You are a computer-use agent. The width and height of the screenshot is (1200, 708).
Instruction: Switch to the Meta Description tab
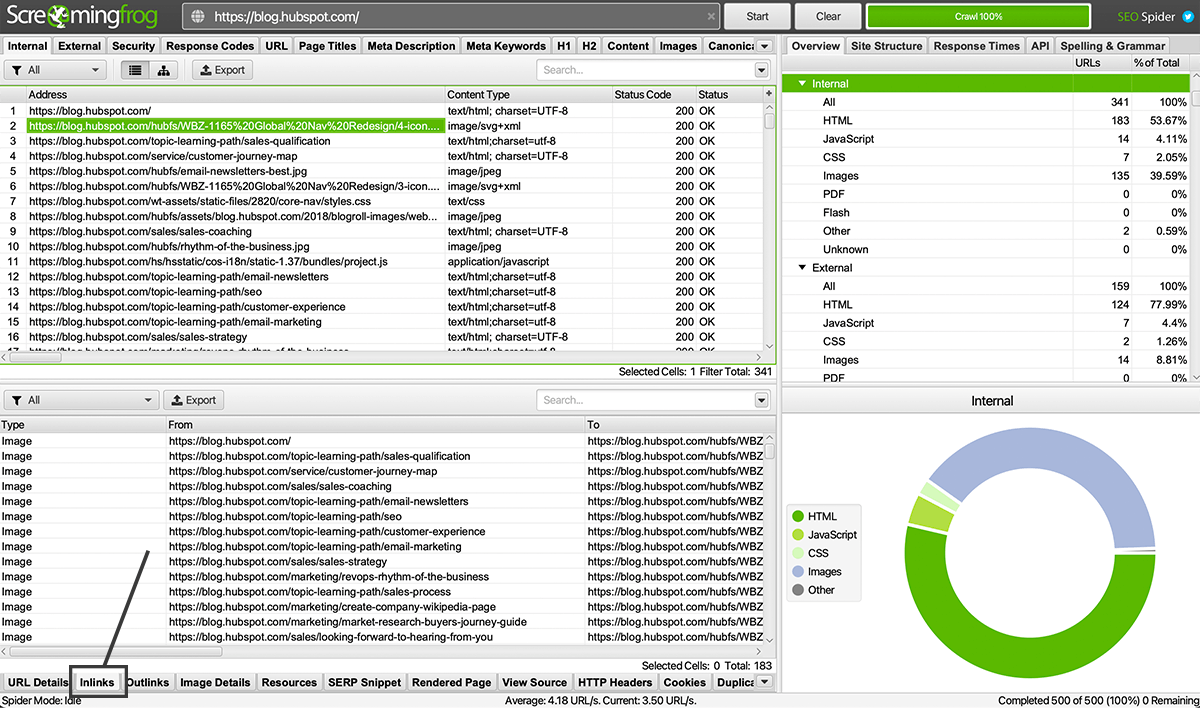(411, 46)
